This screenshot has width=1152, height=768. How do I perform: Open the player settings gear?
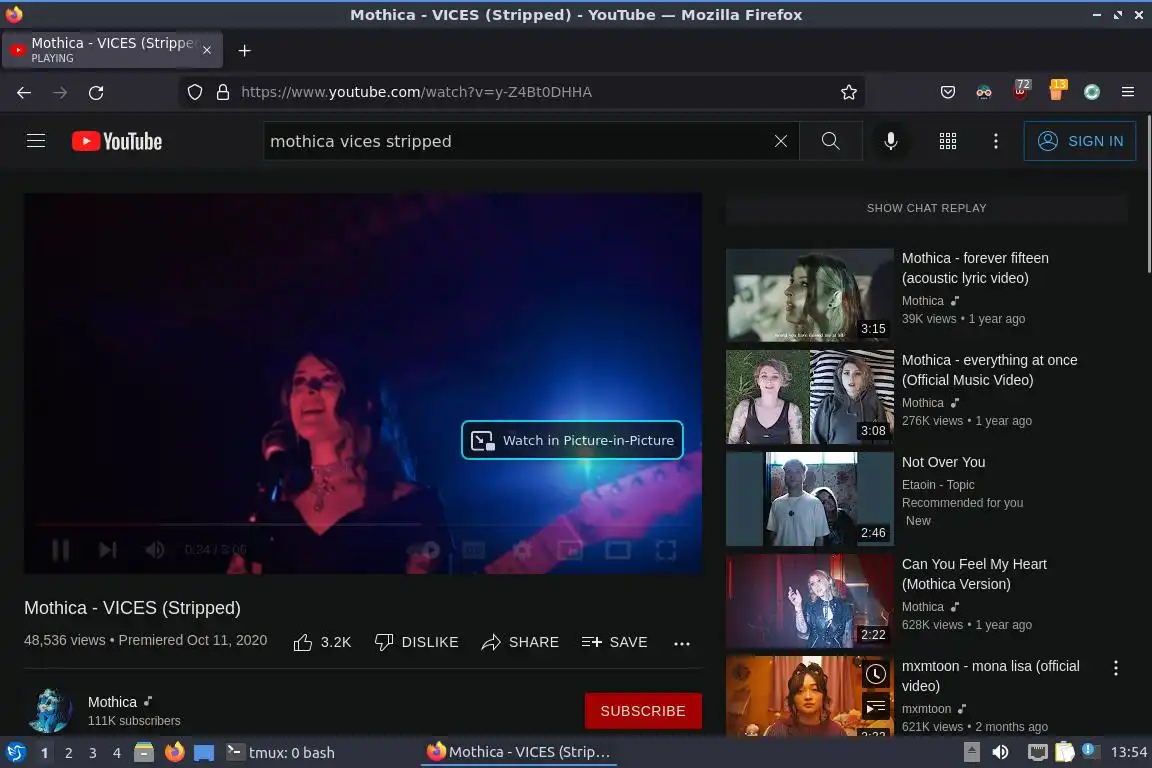[x=522, y=550]
